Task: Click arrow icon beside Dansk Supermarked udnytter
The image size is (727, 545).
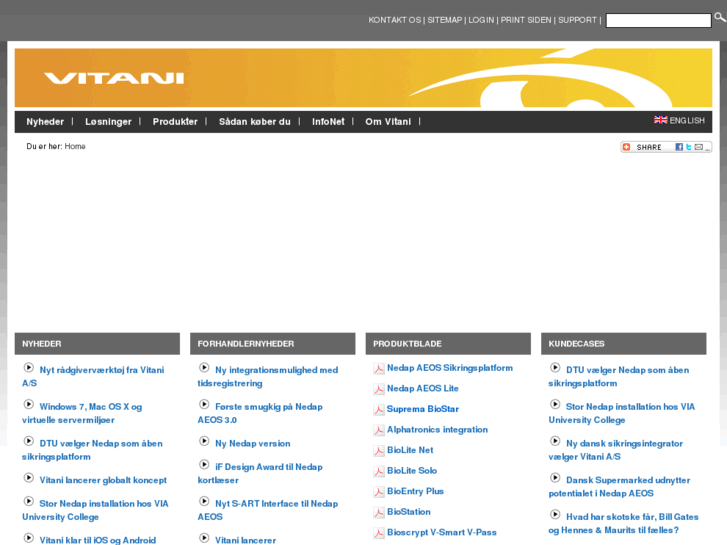Action: [555, 478]
